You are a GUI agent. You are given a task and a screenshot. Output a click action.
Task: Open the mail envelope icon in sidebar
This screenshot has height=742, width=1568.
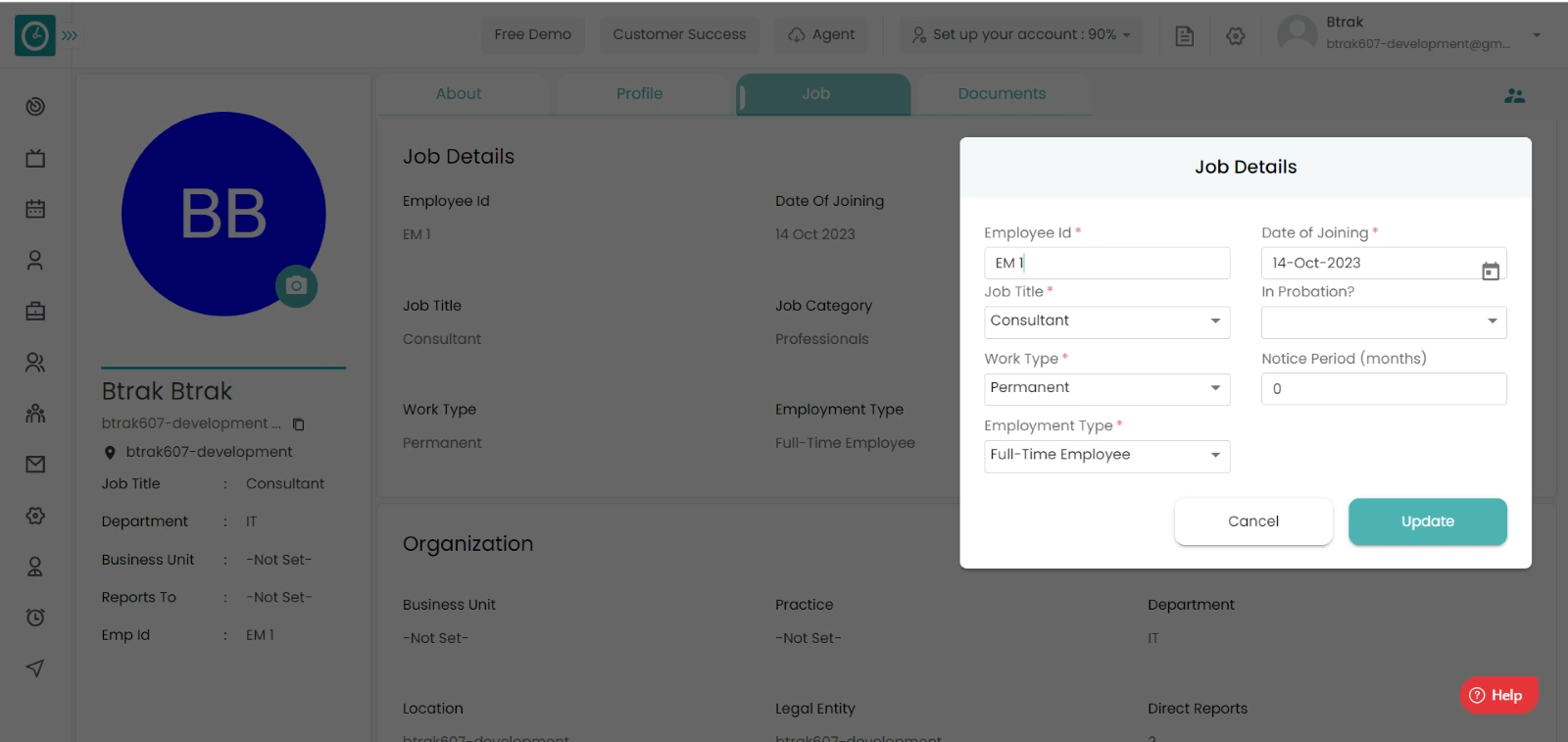tap(35, 464)
